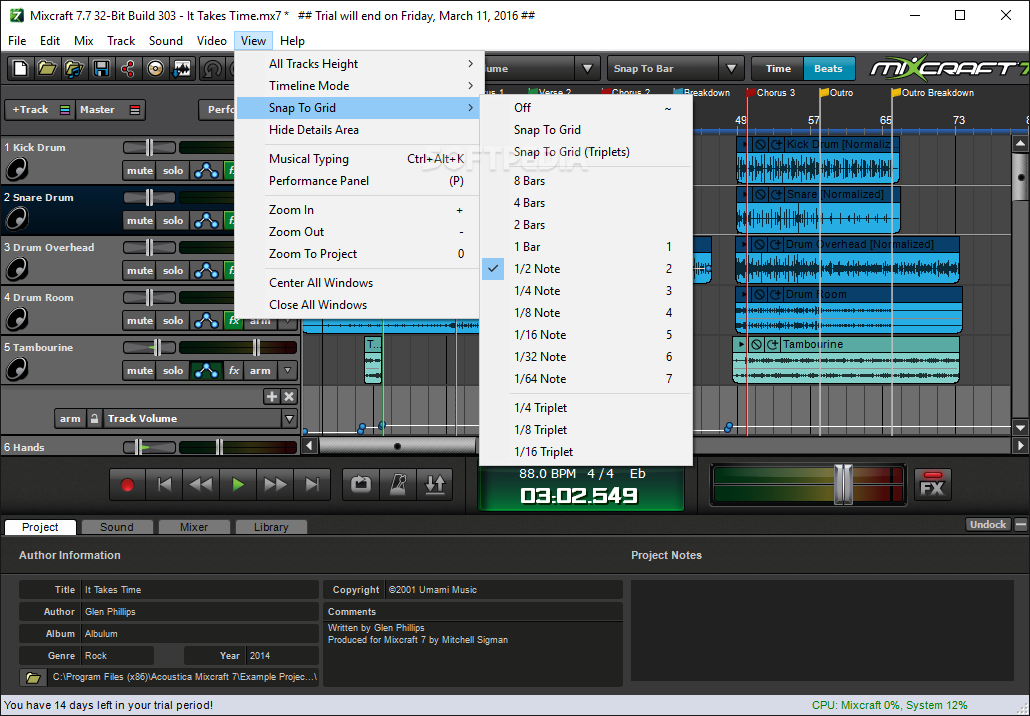
Task: Toggle fx on the Tambourine track
Action: (234, 370)
